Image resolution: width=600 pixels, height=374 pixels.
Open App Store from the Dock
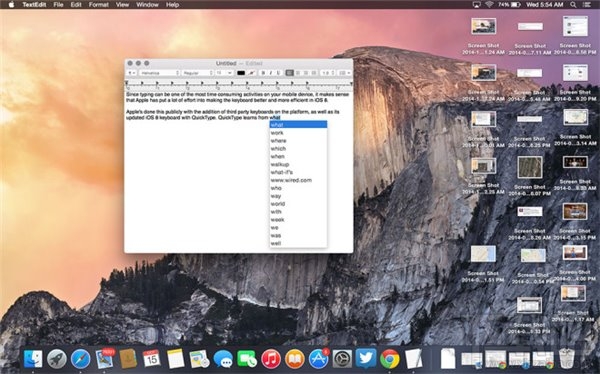(318, 359)
